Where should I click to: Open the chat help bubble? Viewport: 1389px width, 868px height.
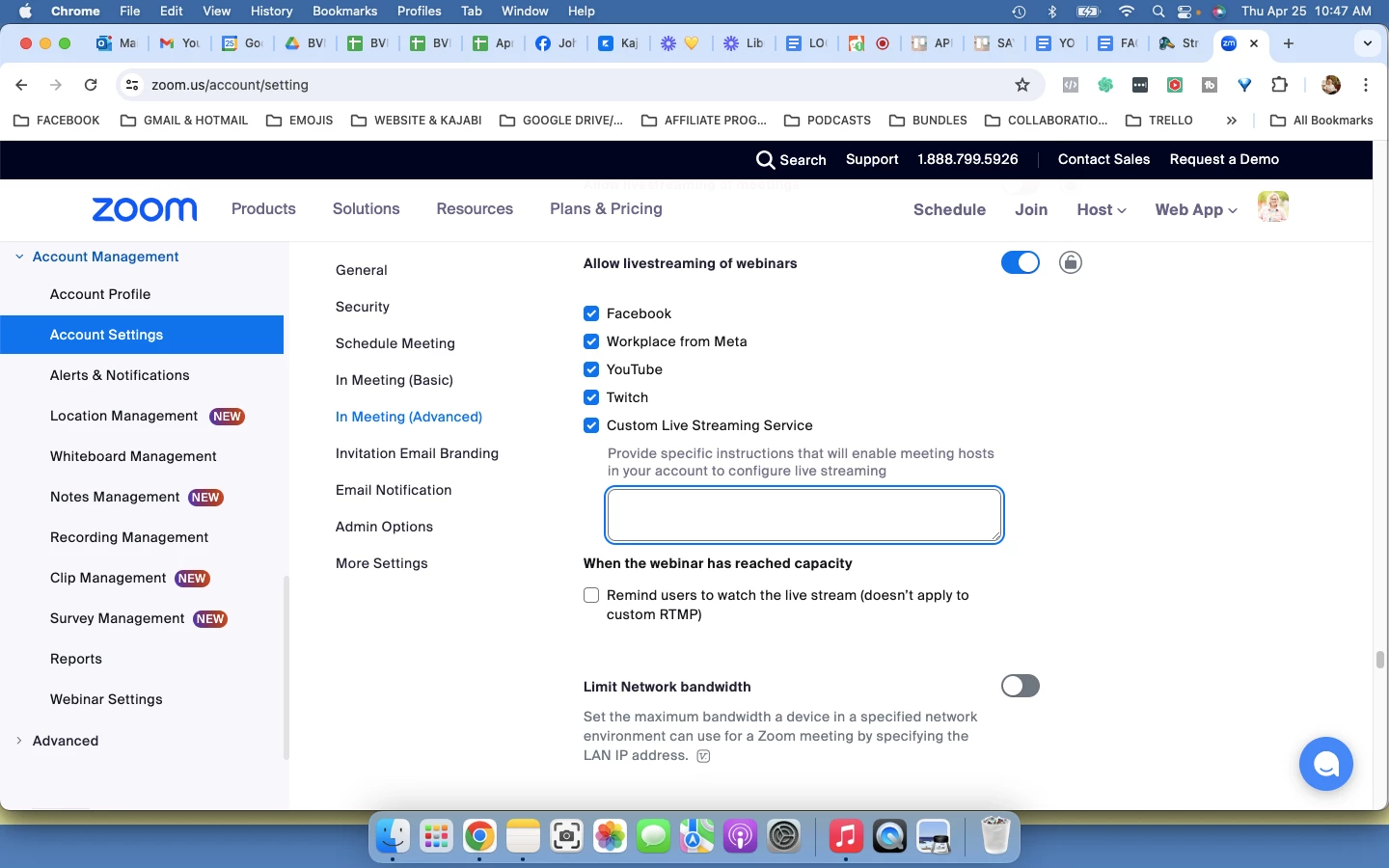(x=1326, y=764)
